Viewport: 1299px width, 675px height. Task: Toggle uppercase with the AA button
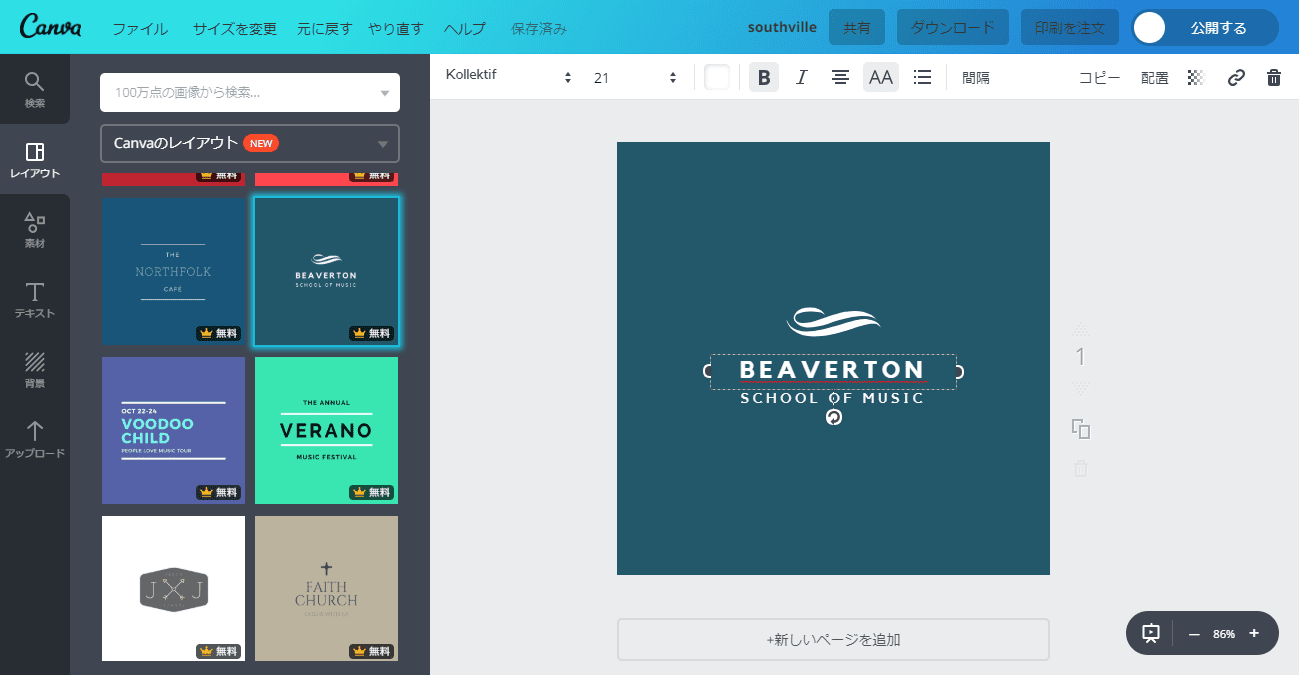pos(880,76)
